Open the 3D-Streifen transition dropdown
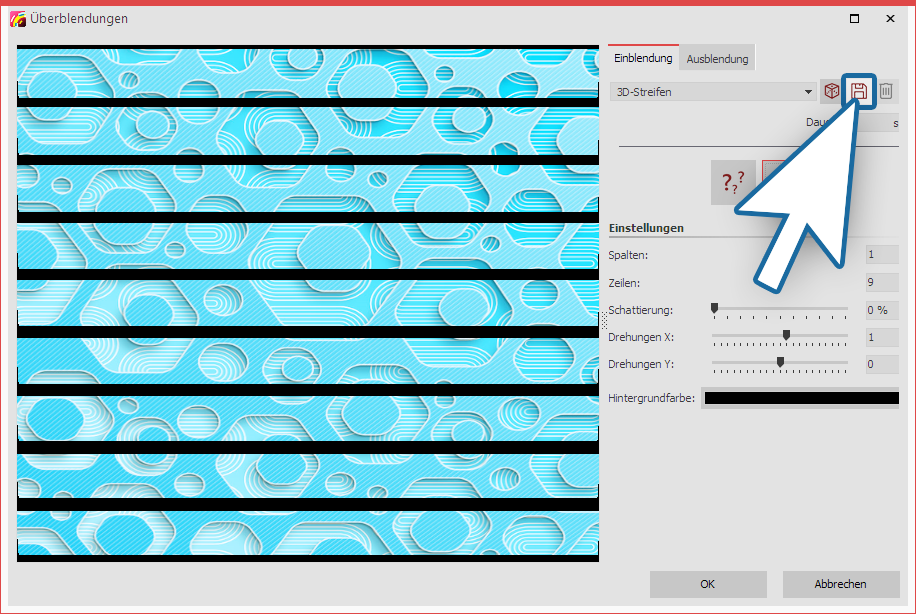The width and height of the screenshot is (916, 614). coord(712,92)
